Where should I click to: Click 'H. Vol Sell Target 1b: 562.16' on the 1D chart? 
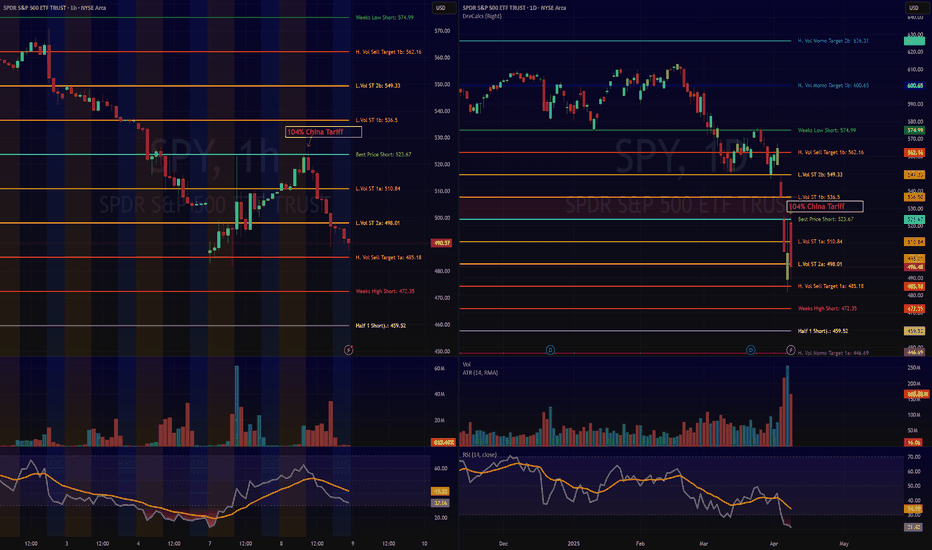point(830,152)
